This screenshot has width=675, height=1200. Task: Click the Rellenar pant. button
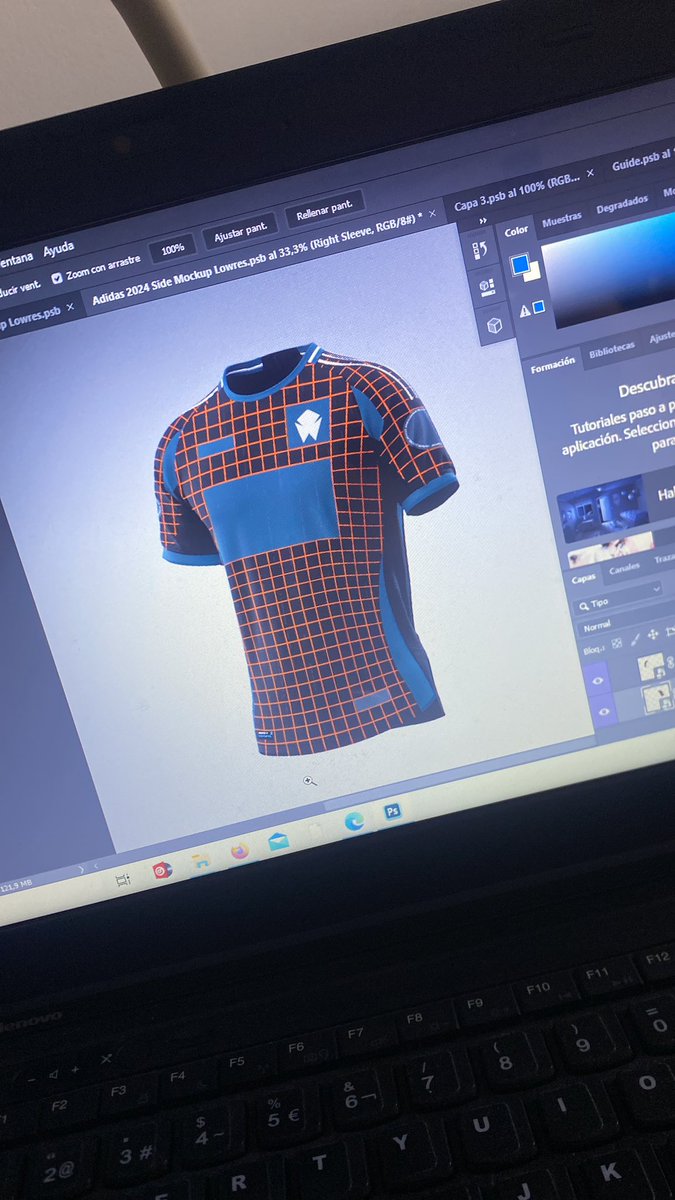click(x=324, y=211)
